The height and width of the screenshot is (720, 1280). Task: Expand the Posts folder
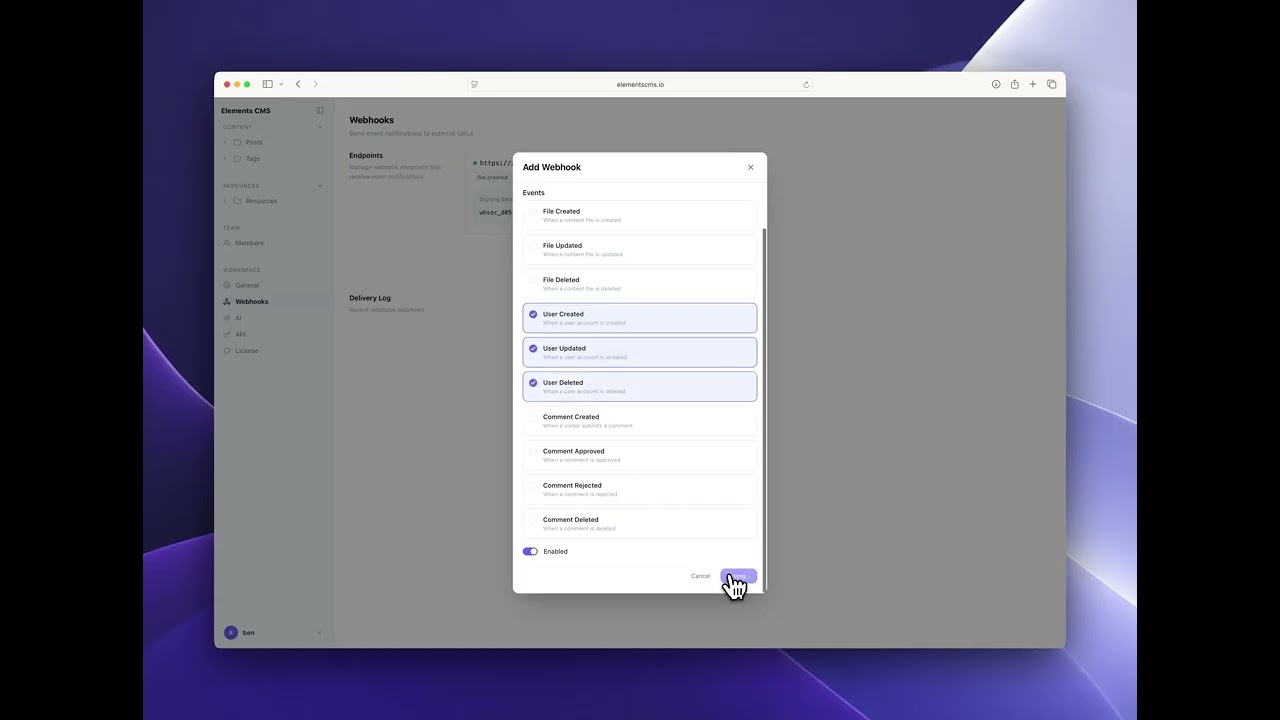tap(225, 142)
